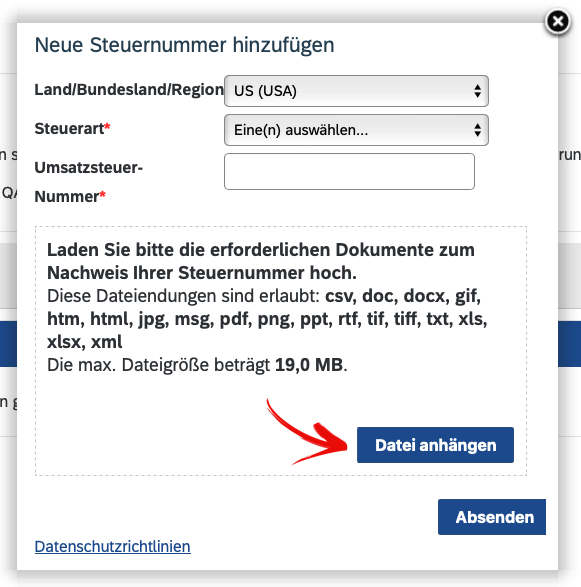Click the up-down arrows of the US (USA) select
The height and width of the screenshot is (587, 581).
point(477,91)
